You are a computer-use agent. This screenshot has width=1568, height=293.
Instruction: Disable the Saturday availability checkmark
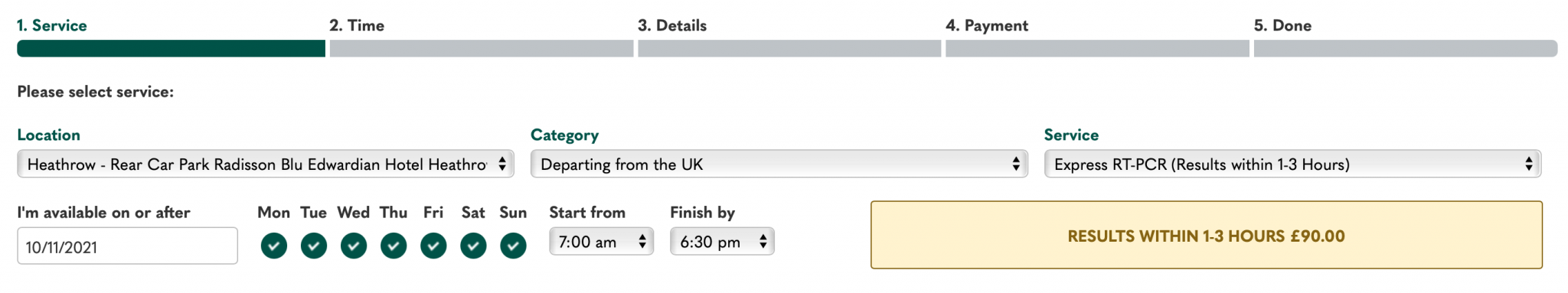pyautogui.click(x=473, y=246)
